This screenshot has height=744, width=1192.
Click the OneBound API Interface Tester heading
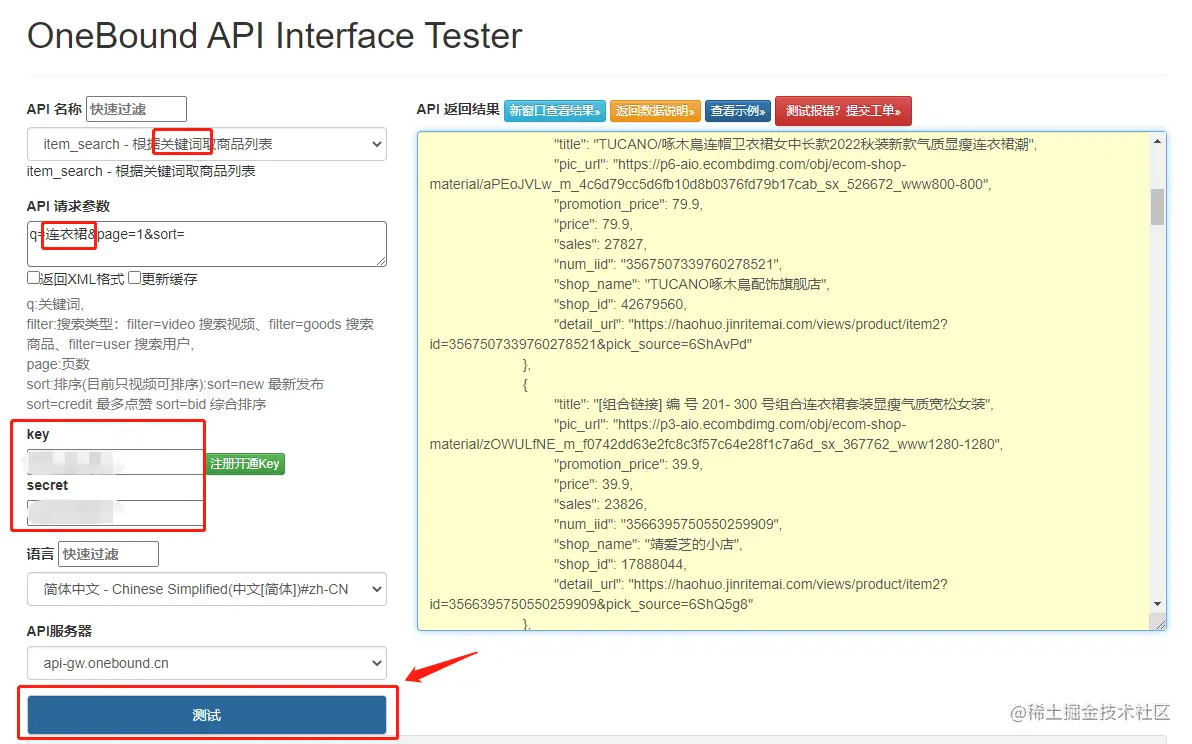[x=275, y=36]
